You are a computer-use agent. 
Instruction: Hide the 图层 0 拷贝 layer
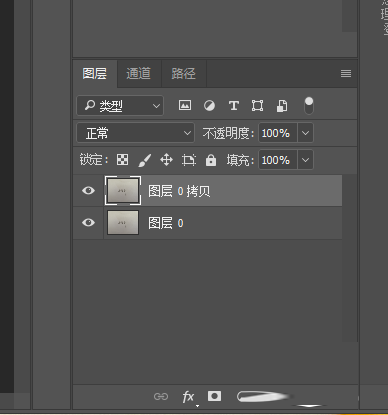tap(88, 190)
